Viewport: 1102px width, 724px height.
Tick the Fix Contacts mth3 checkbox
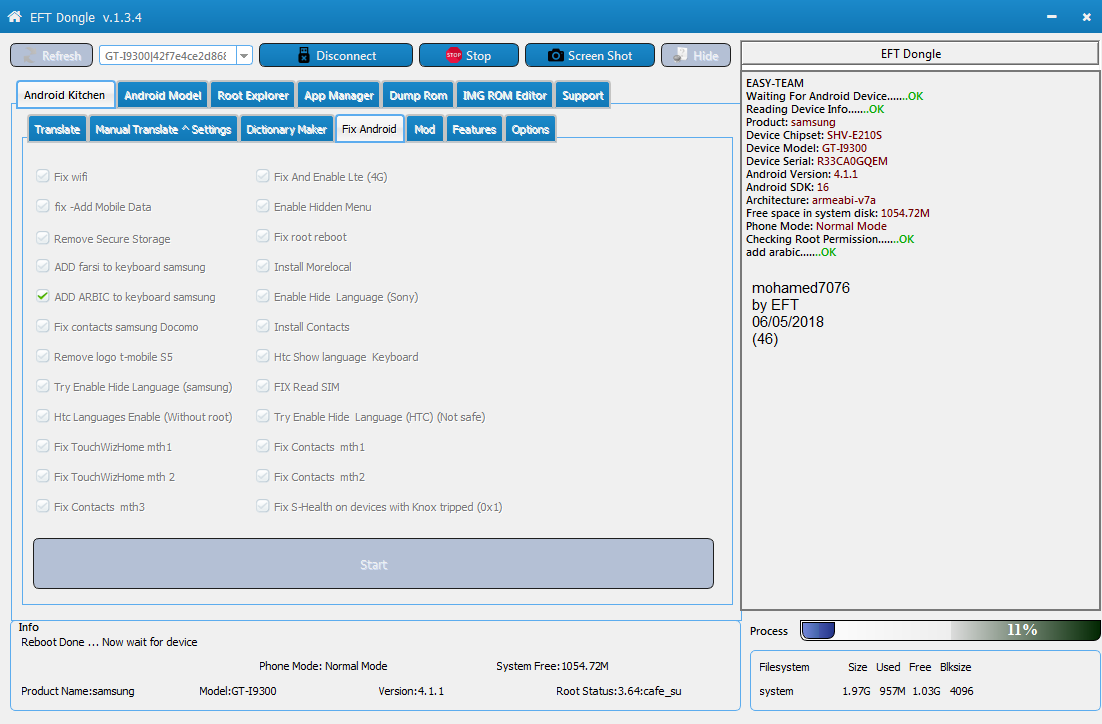point(43,506)
